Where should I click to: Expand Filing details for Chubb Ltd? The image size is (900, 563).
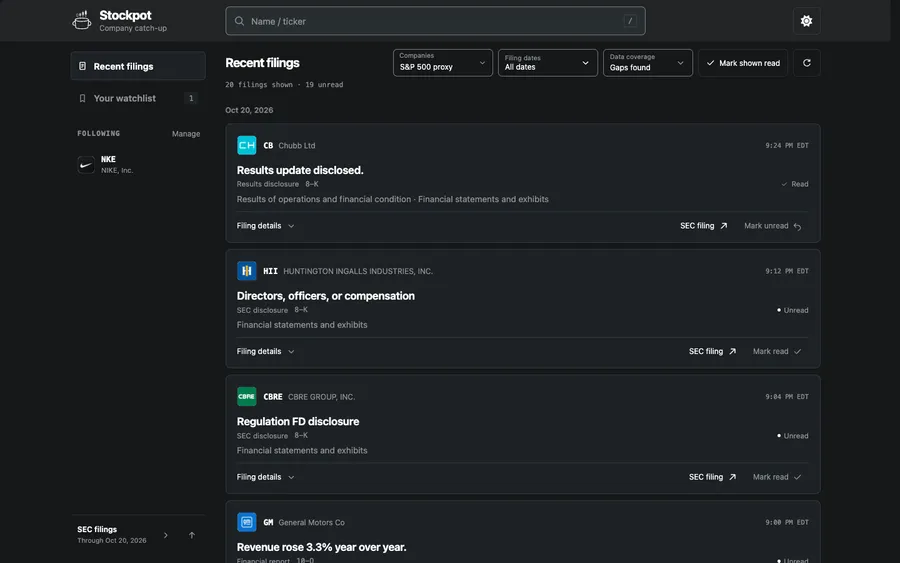pos(265,226)
